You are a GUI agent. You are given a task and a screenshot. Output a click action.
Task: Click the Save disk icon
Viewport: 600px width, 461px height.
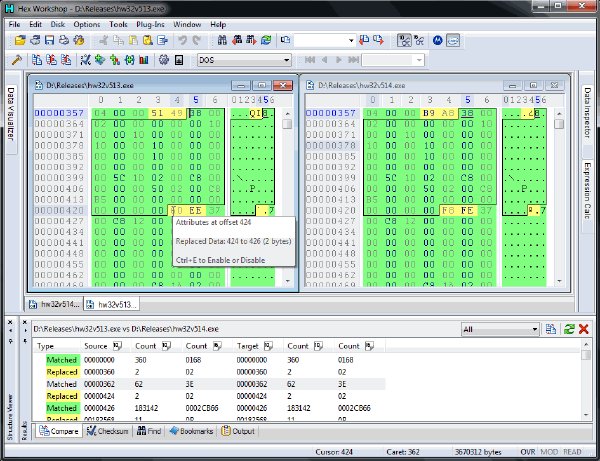[x=49, y=40]
